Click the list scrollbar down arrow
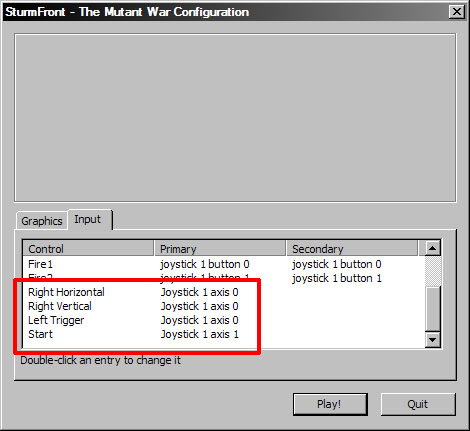This screenshot has height=431, width=470. click(x=433, y=340)
